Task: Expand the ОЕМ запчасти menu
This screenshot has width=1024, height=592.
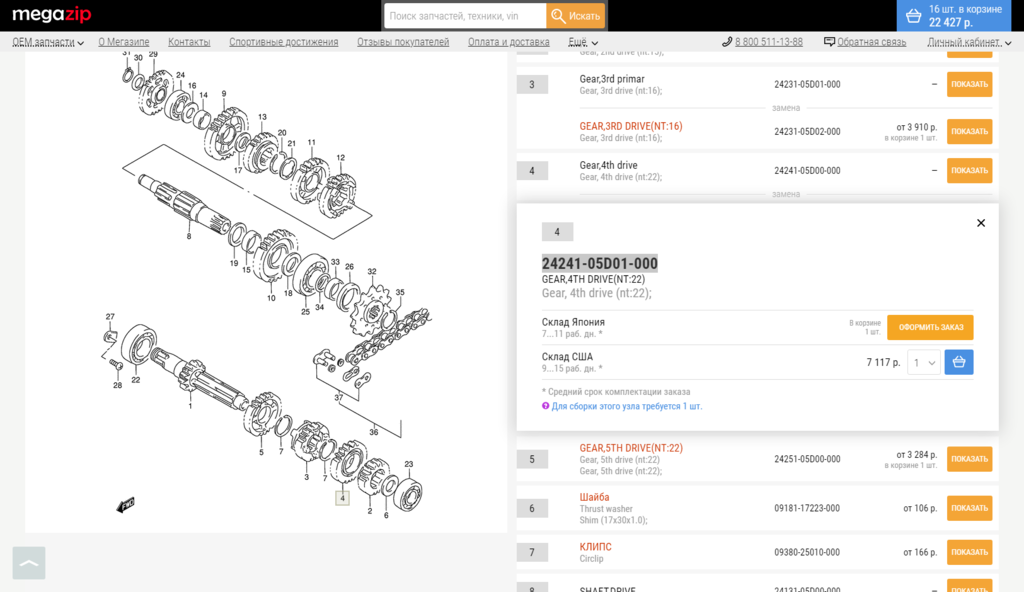Action: [x=48, y=42]
